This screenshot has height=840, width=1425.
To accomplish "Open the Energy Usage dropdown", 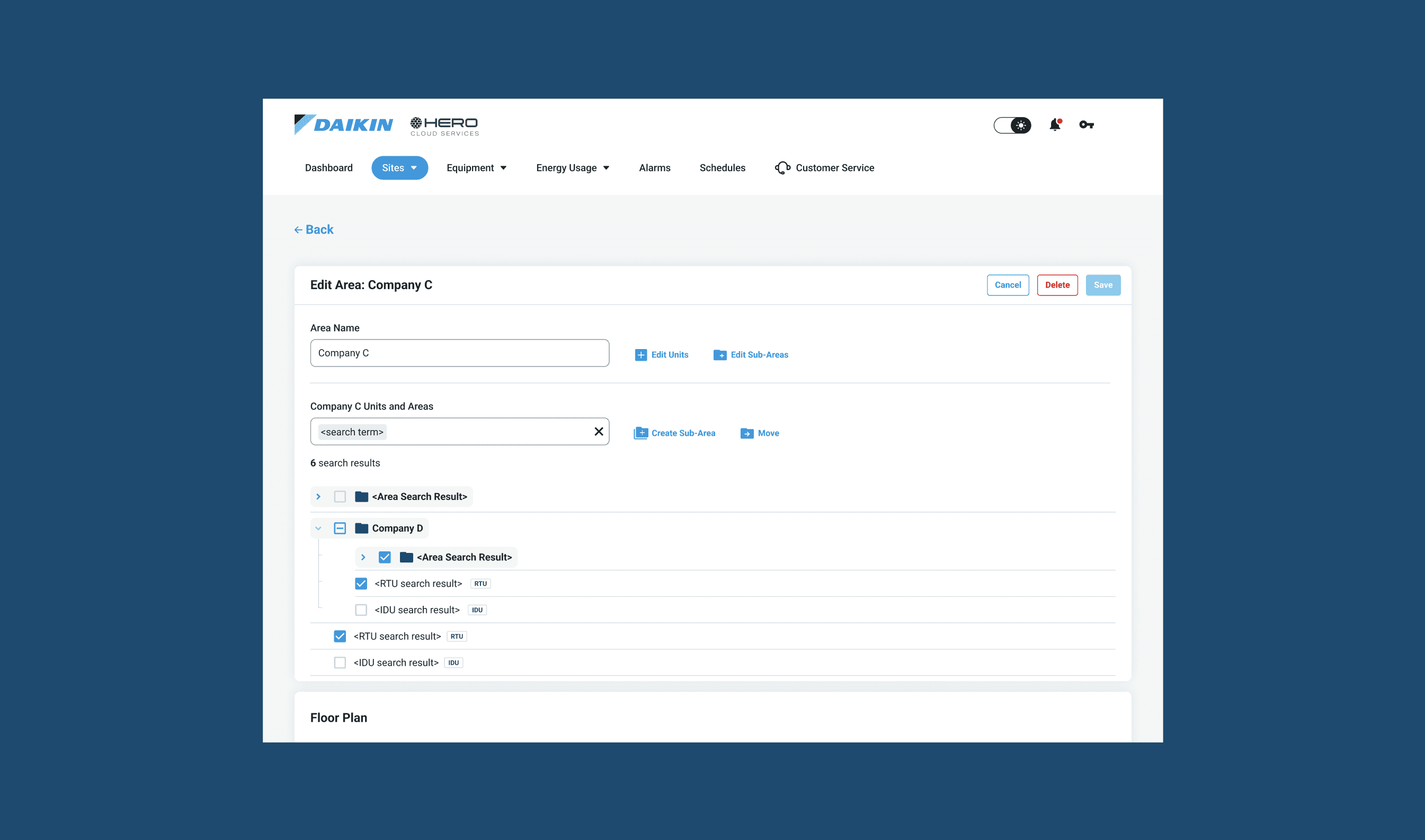I will click(x=572, y=167).
